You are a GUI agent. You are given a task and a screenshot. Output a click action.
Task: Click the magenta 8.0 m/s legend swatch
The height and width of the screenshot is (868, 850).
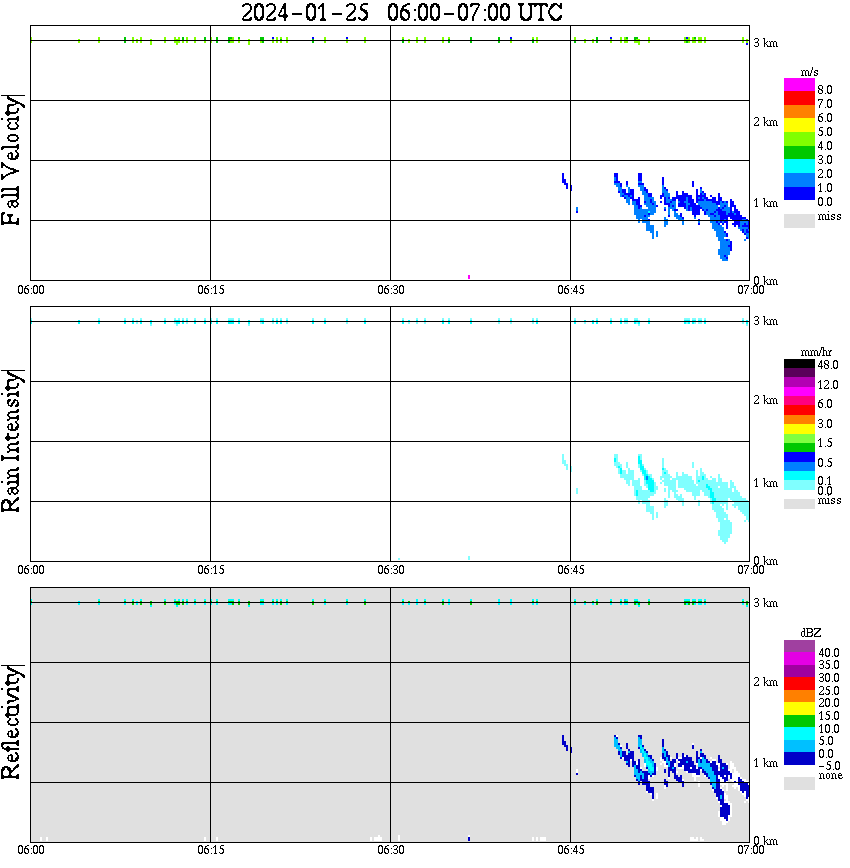[x=799, y=85]
